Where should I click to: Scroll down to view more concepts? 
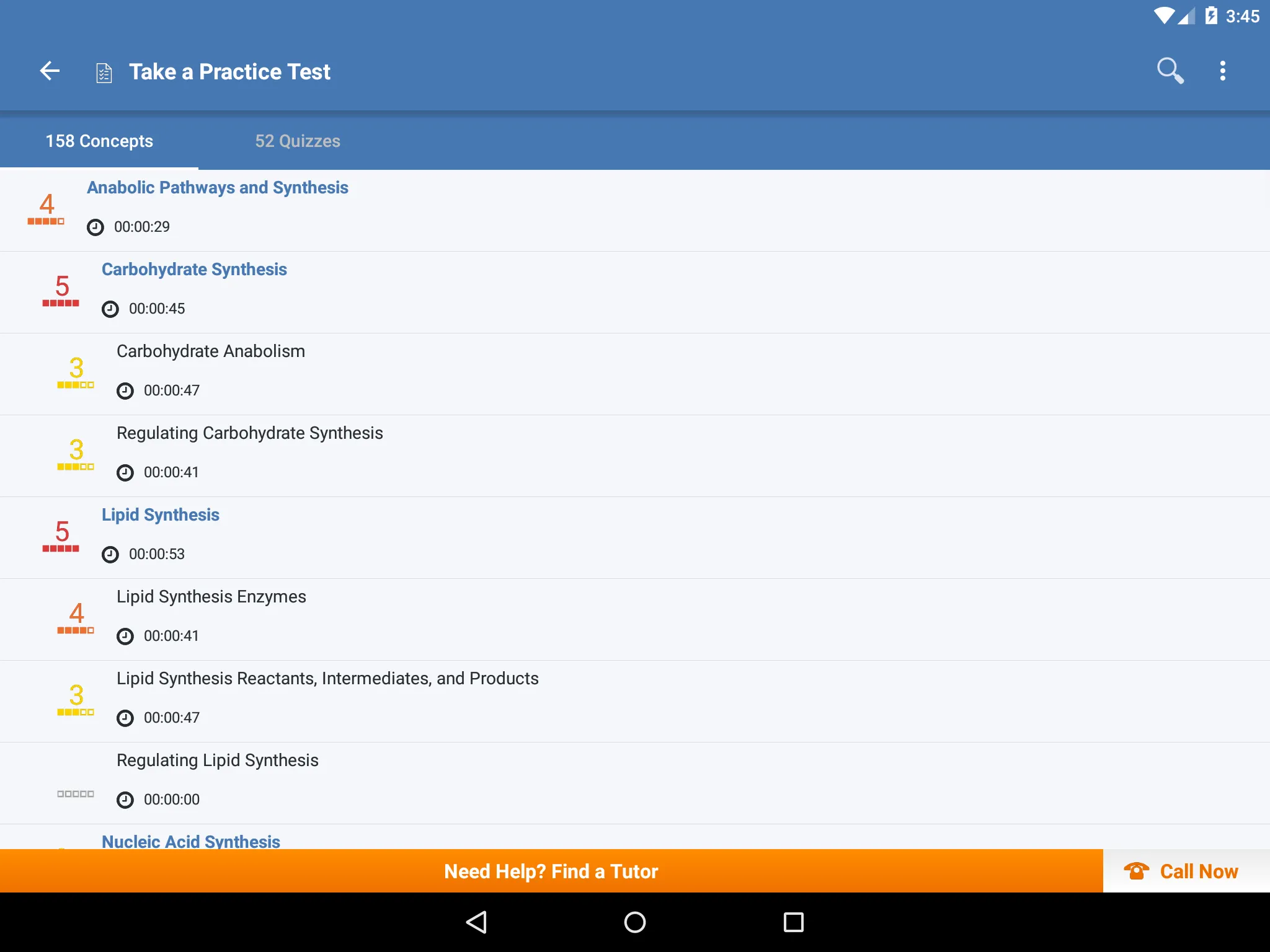[x=635, y=500]
